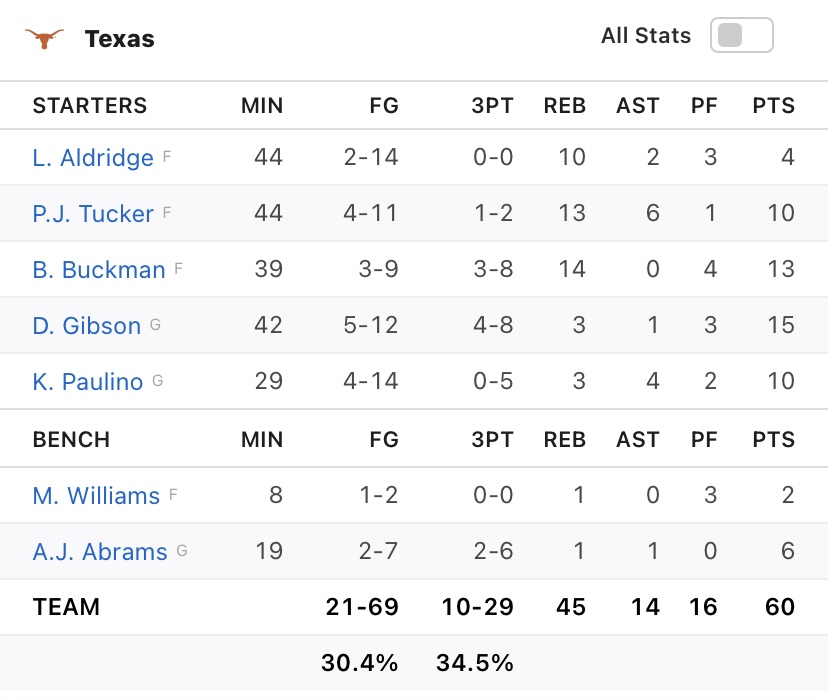
Task: Click the starters AST column header
Action: (x=638, y=106)
